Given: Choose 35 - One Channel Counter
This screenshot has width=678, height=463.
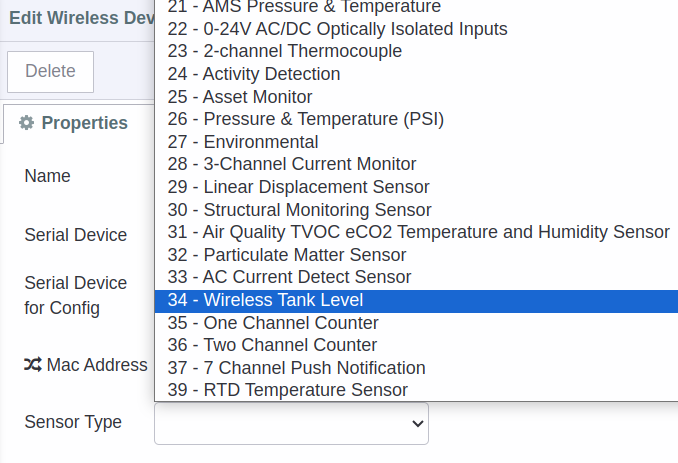Looking at the screenshot, I should click(416, 323).
